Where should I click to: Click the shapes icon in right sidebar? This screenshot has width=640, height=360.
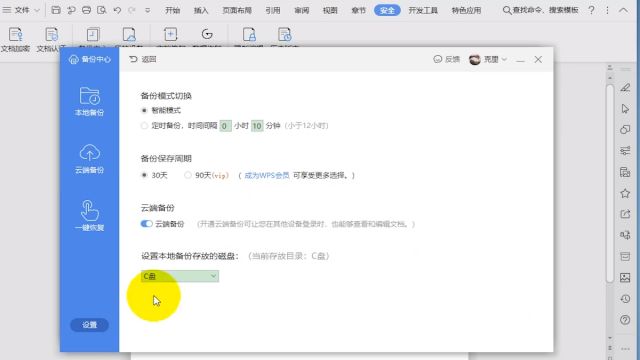click(x=625, y=129)
